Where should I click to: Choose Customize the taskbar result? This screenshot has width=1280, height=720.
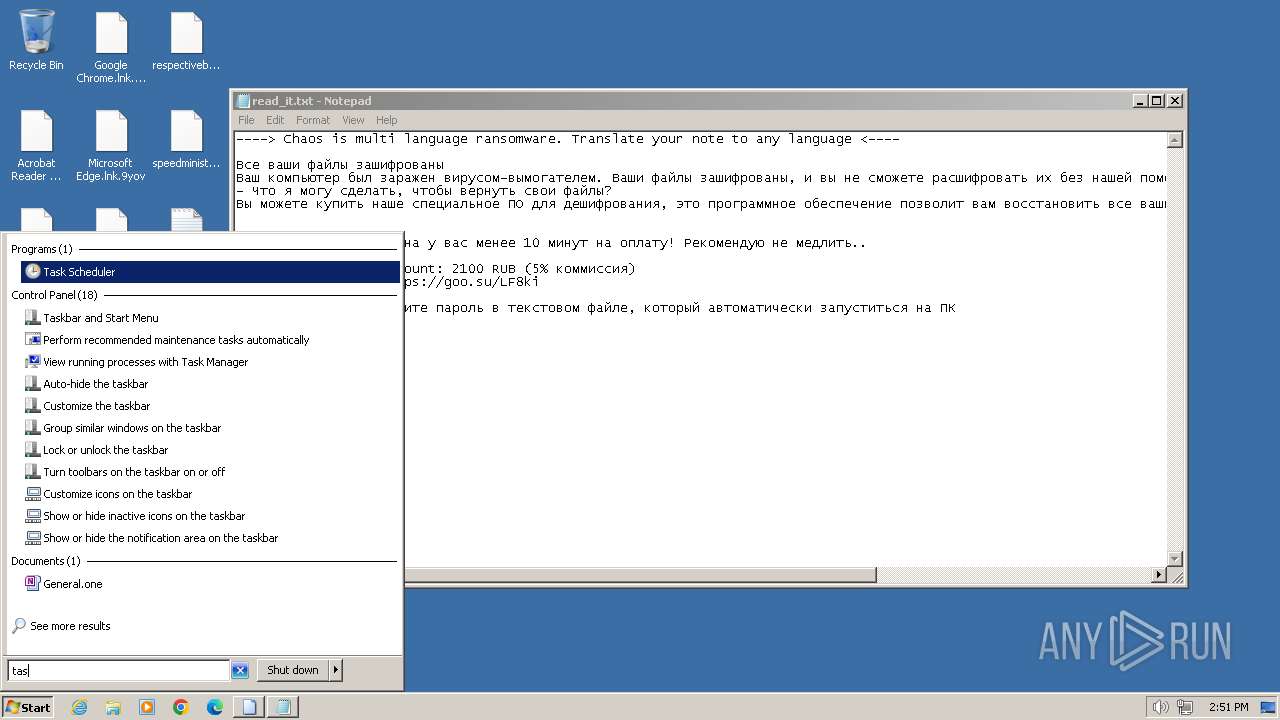[x=96, y=406]
